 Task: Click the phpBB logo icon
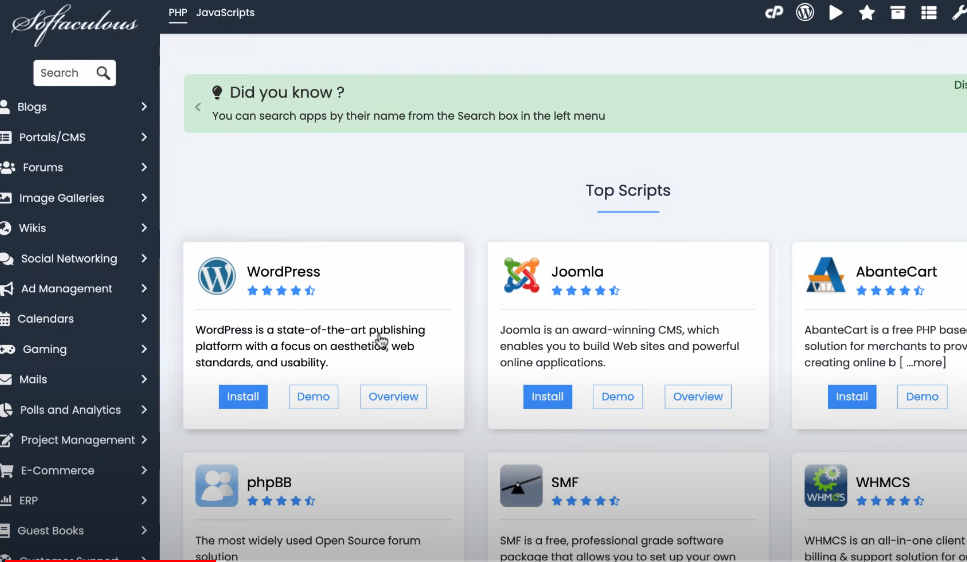pos(216,486)
